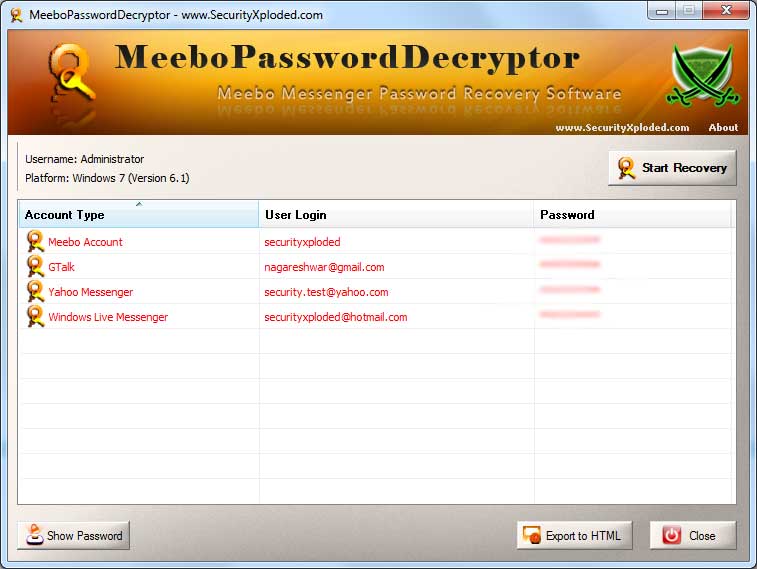Toggle Show Password button
Viewport: 757px width, 569px height.
[73, 535]
